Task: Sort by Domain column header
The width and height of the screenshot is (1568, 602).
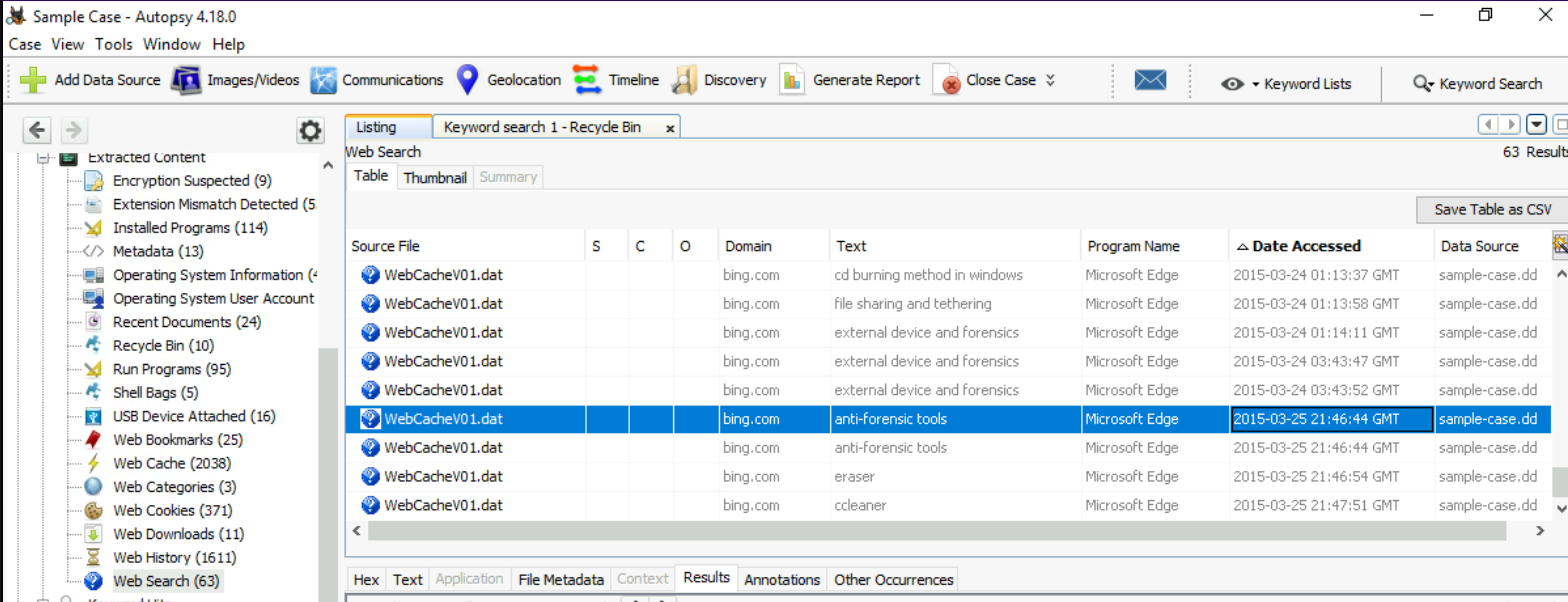Action: point(774,246)
